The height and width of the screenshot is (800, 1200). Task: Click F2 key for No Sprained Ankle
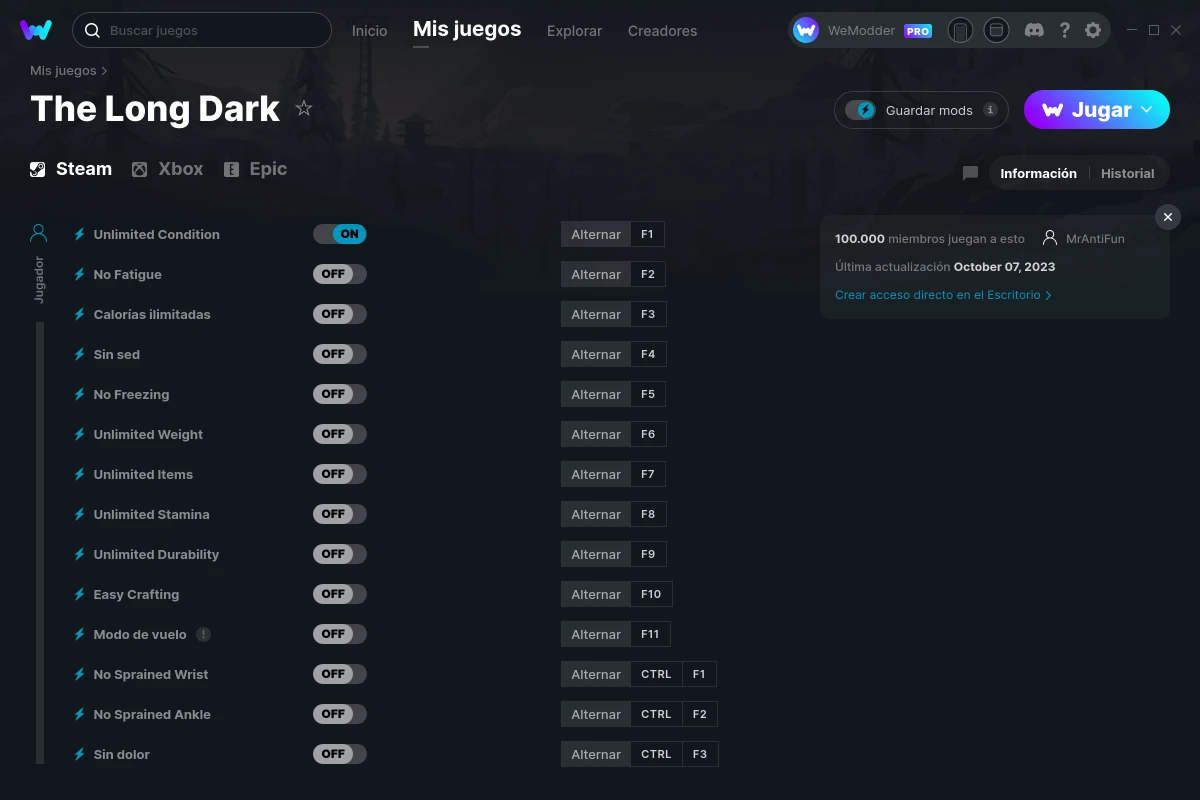point(699,714)
